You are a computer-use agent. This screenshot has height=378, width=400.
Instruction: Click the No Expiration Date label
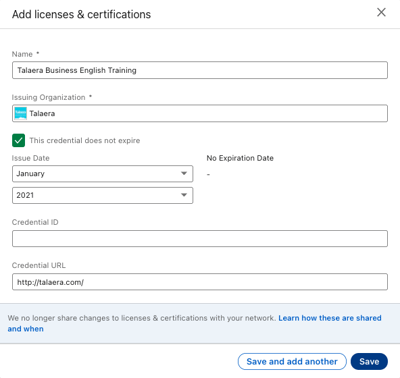240,158
